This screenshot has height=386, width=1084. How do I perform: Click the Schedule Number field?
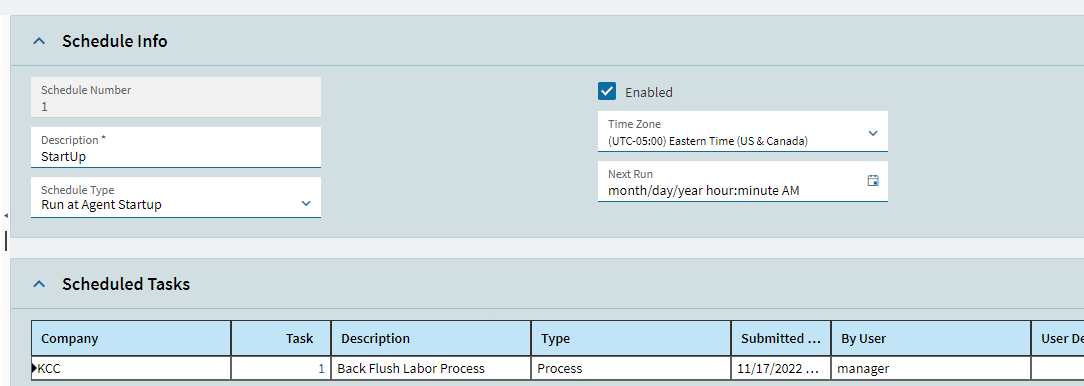click(x=176, y=98)
